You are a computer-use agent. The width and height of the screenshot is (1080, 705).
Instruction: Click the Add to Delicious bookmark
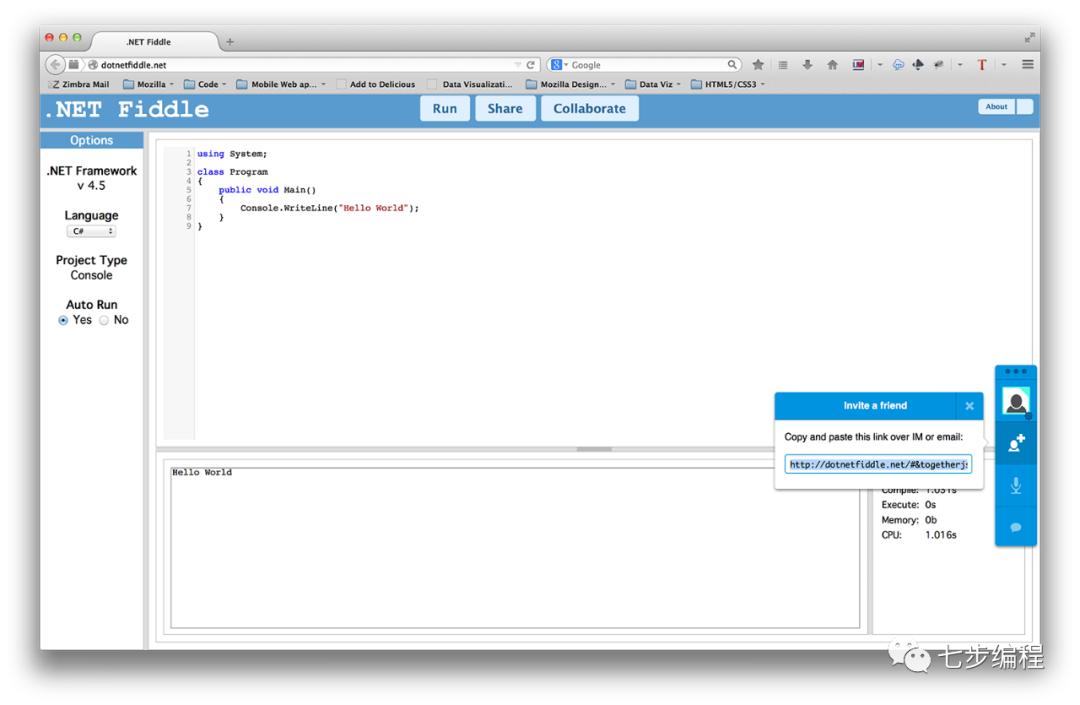[376, 84]
